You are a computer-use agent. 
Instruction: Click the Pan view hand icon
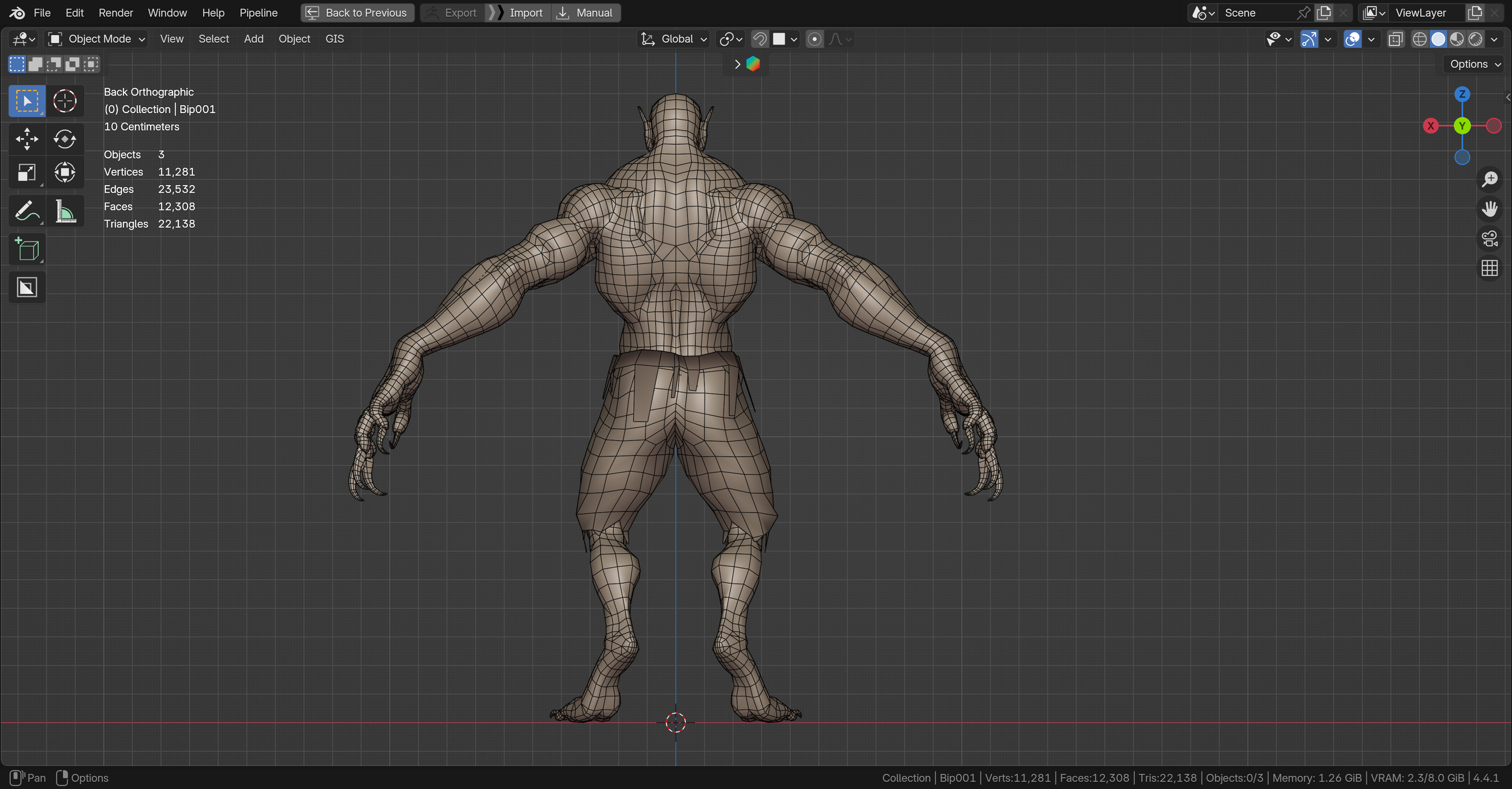[x=1489, y=209]
